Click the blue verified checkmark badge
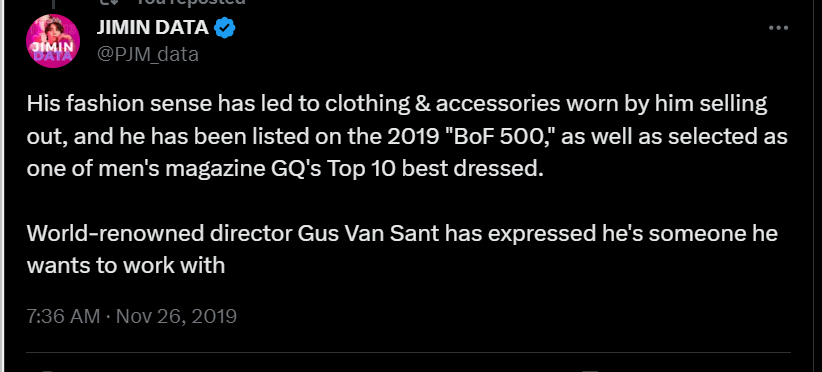The height and width of the screenshot is (372, 822). point(225,27)
